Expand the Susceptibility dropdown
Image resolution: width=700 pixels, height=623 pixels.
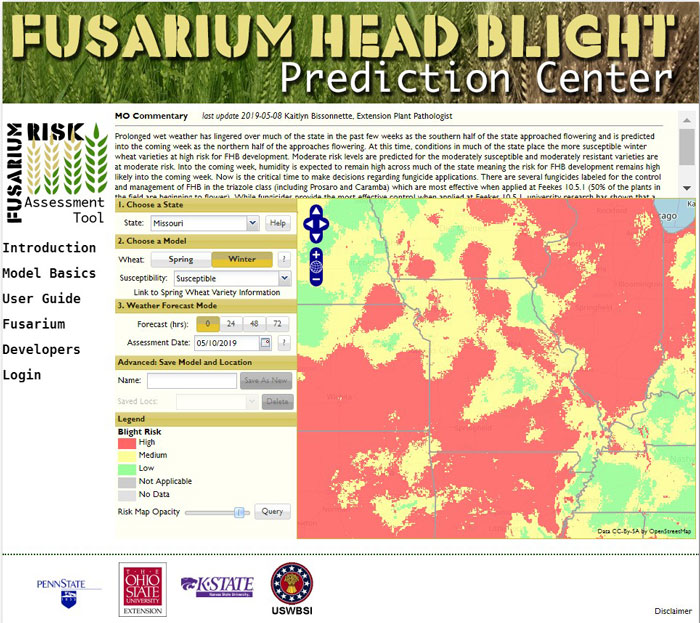click(x=232, y=278)
